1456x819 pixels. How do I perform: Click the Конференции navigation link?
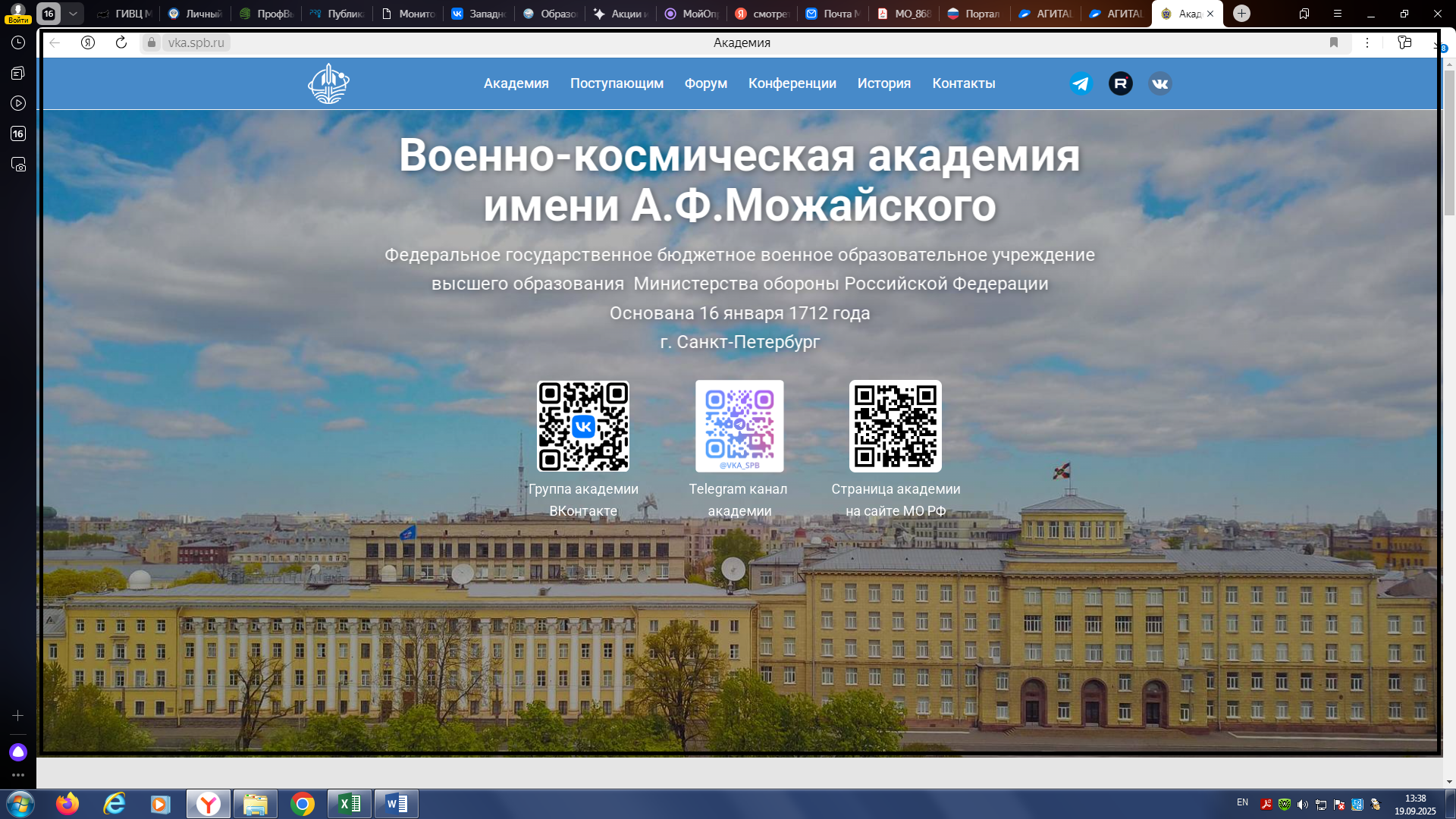tap(792, 83)
